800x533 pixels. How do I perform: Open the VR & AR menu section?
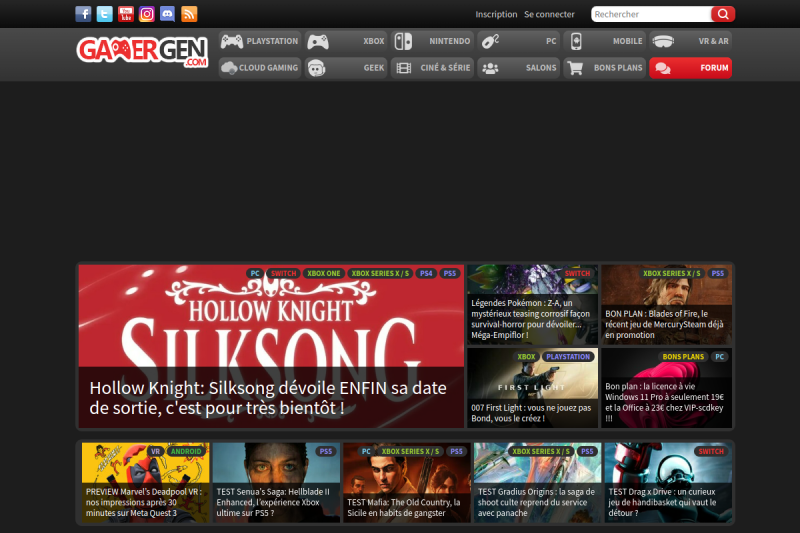691,41
